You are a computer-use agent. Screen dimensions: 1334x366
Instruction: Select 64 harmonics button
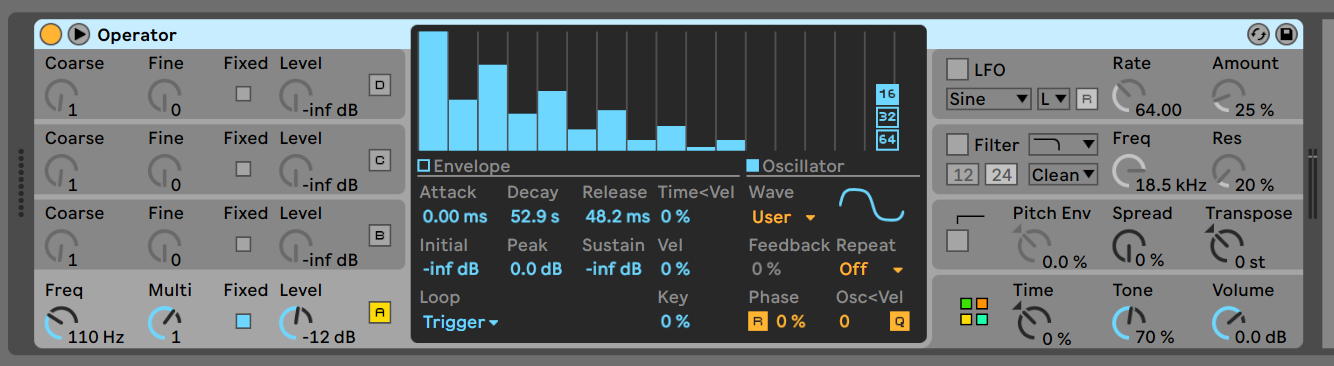886,139
